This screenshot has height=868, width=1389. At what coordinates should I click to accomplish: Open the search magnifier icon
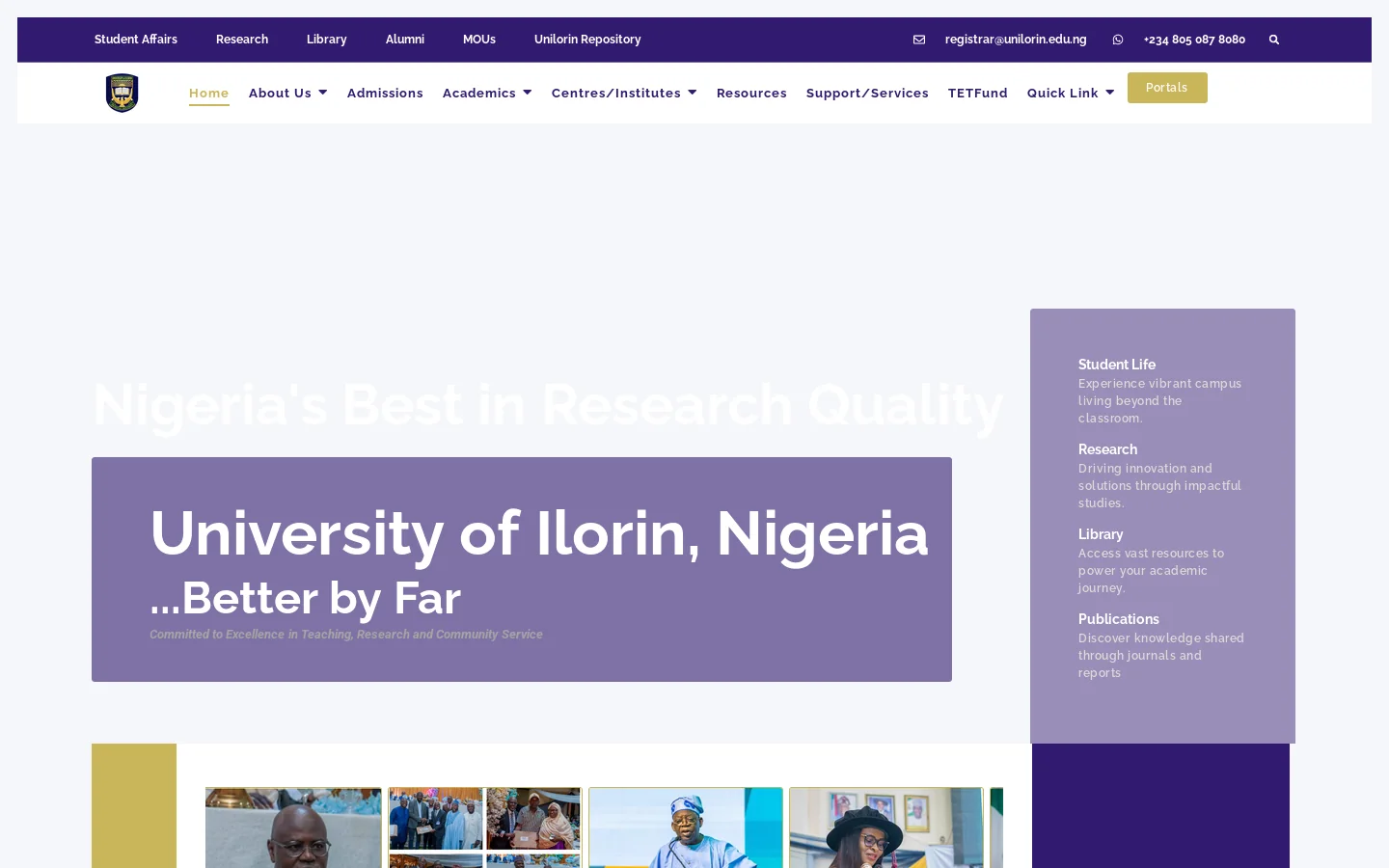(1274, 40)
